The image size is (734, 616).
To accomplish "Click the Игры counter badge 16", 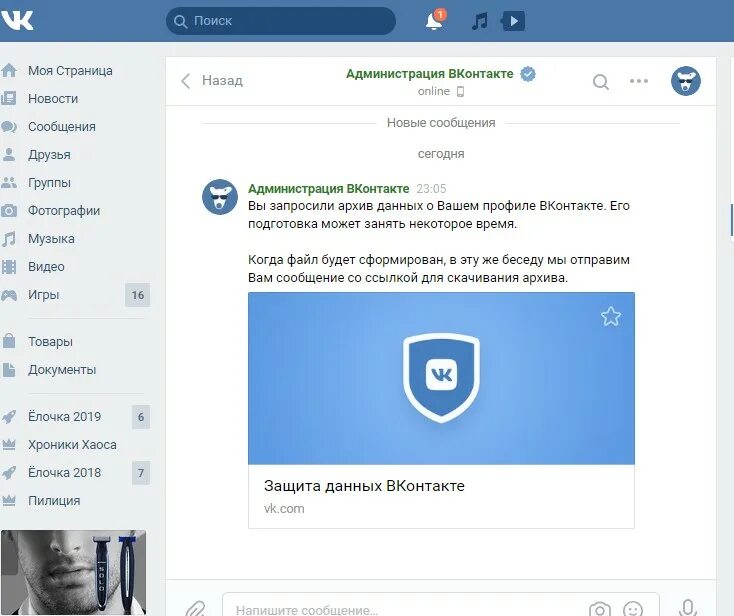I will tap(138, 295).
